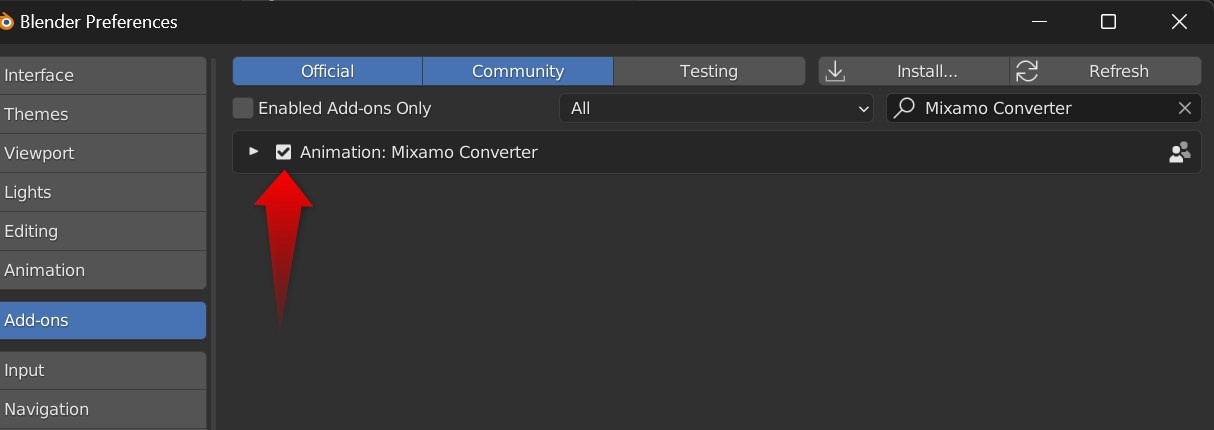Click the Blender logo in the title bar
This screenshot has height=430, width=1214.
pyautogui.click(x=5, y=21)
